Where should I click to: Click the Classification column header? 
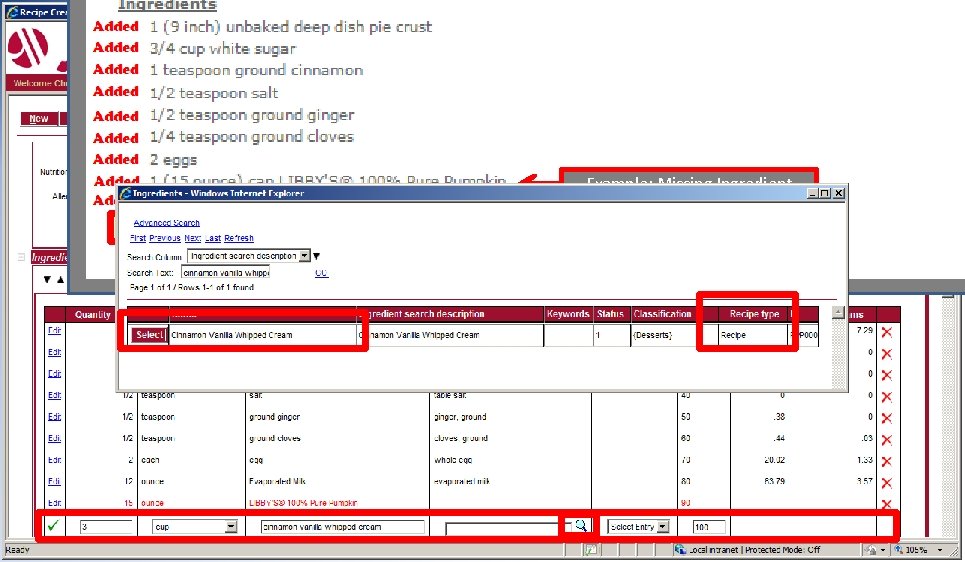click(x=662, y=314)
